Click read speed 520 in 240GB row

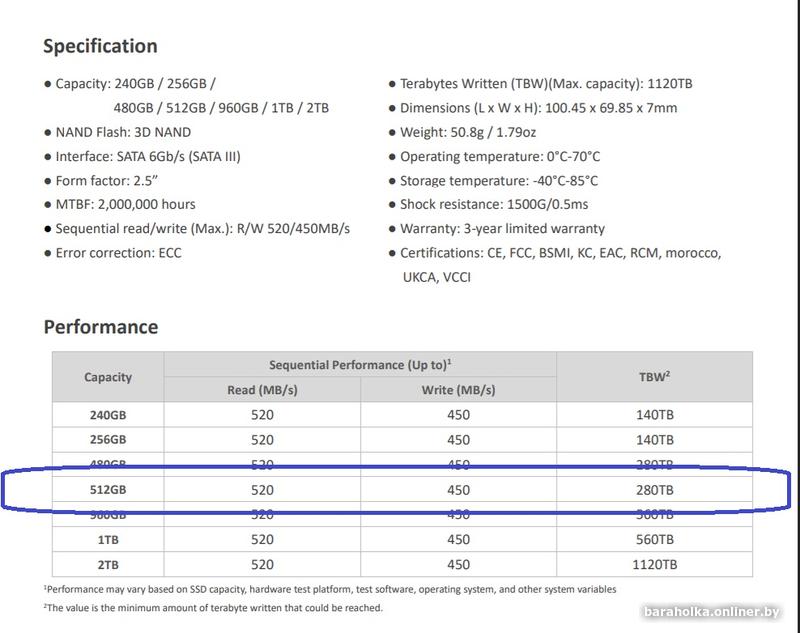262,415
